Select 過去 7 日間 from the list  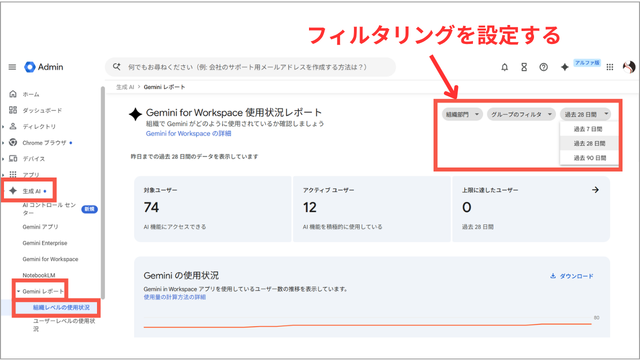coord(589,129)
